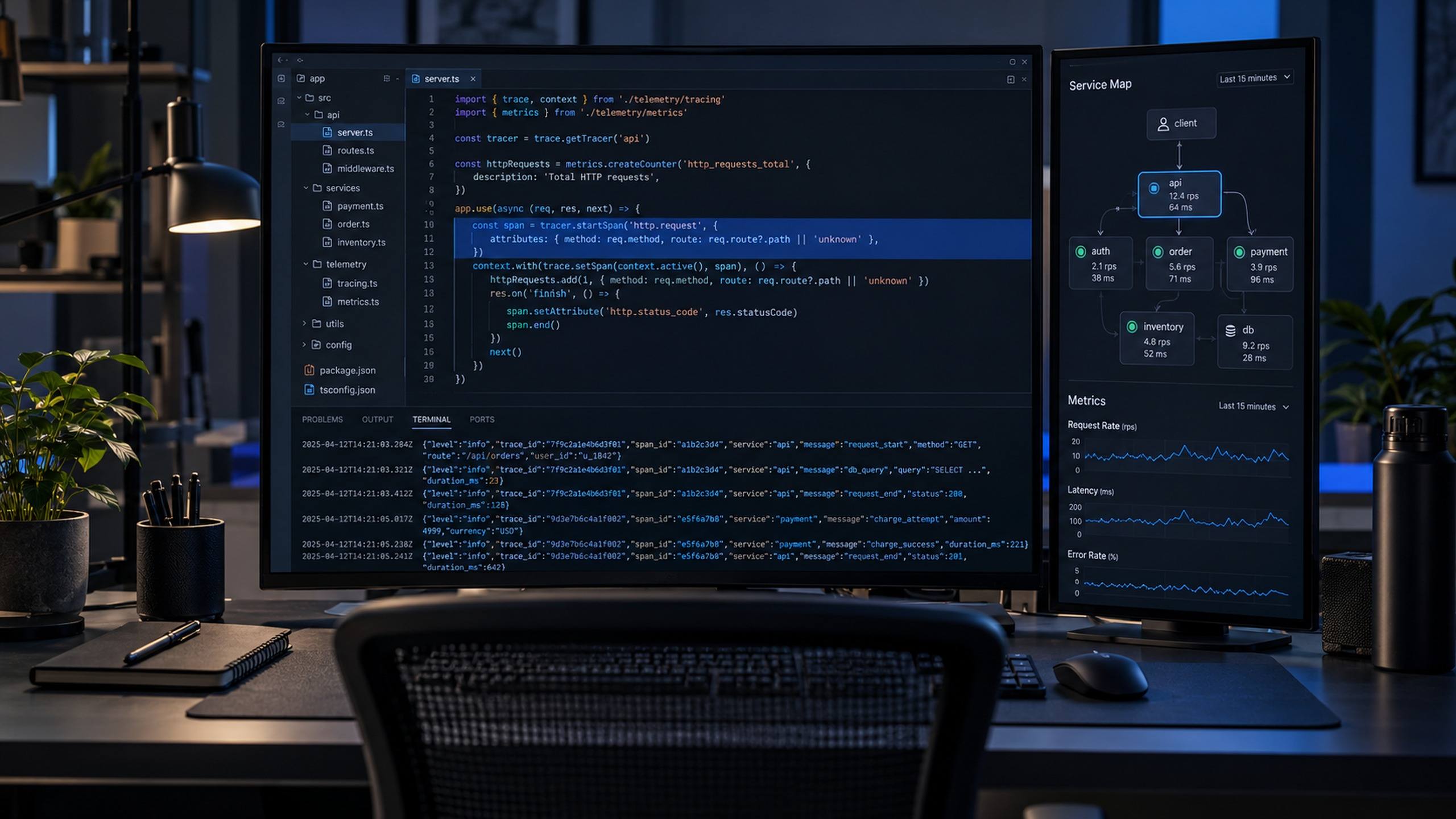Click the green status dot on the order node
The image size is (1456, 819).
(1157, 252)
